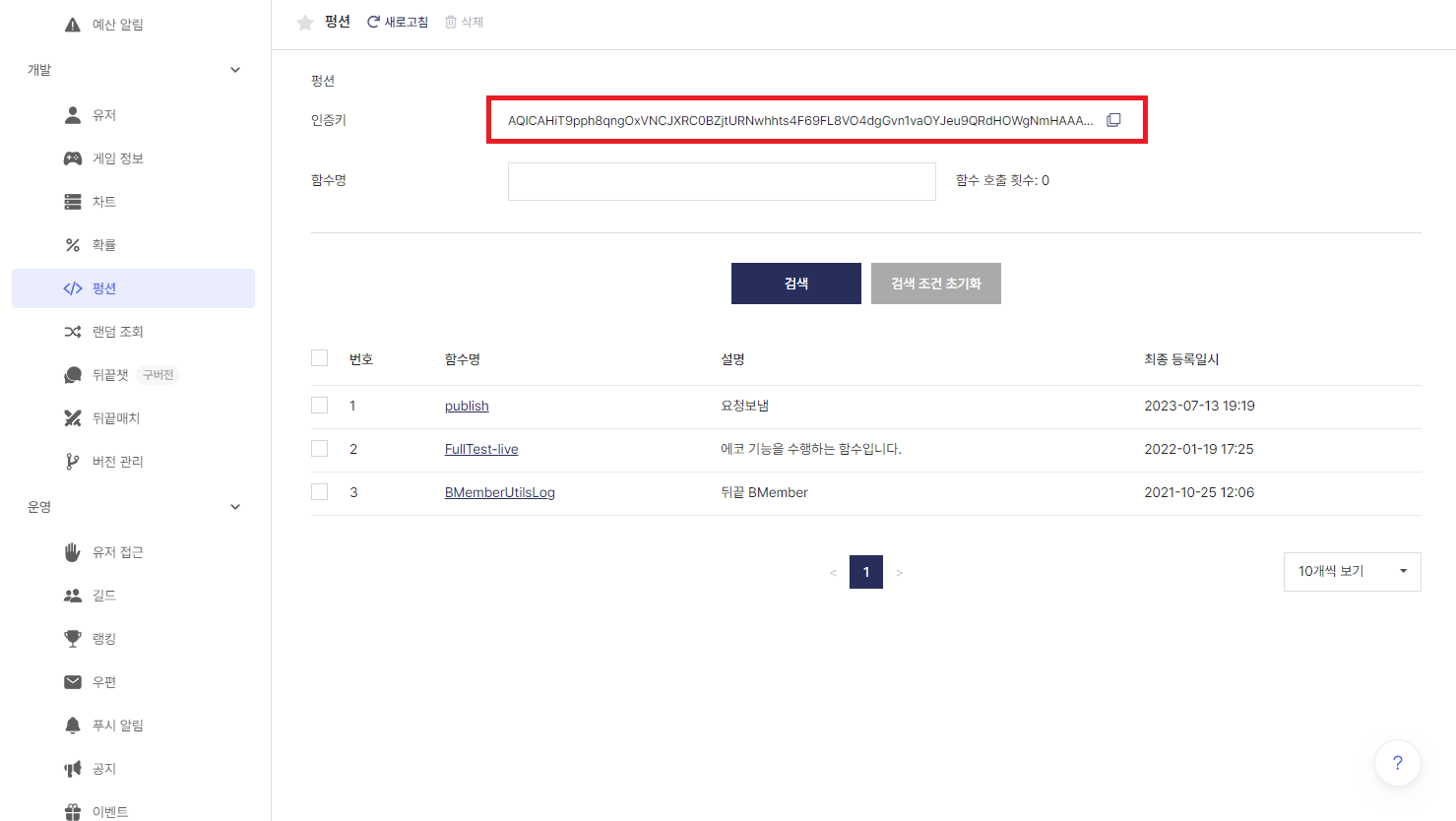Image resolution: width=1456 pixels, height=821 pixels.
Task: Click the 펑션 code brackets icon
Action: point(73,288)
